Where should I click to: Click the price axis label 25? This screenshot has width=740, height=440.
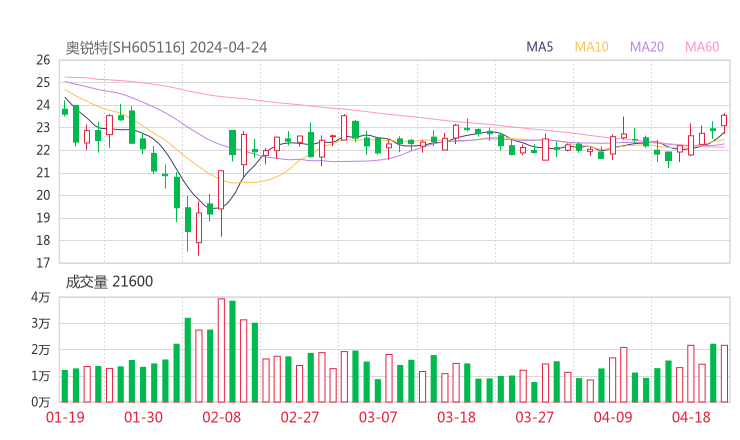click(43, 83)
